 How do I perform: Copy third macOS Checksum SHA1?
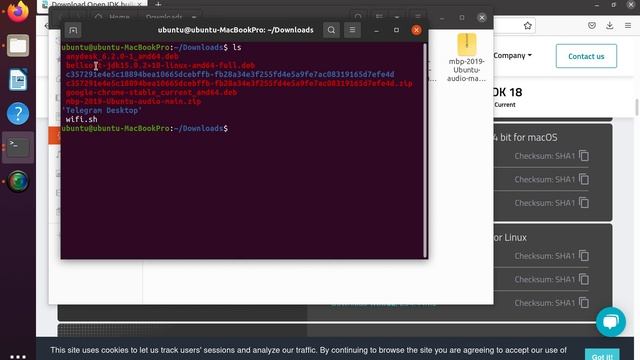pos(584,203)
